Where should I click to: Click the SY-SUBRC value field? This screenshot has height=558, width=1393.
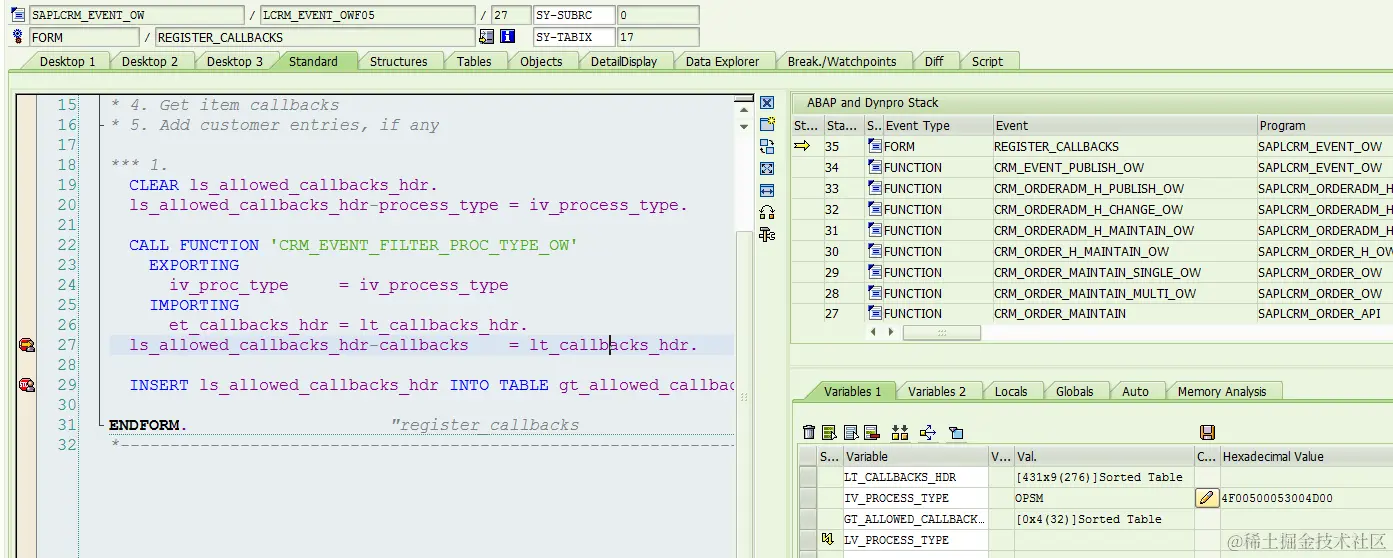pyautogui.click(x=658, y=15)
